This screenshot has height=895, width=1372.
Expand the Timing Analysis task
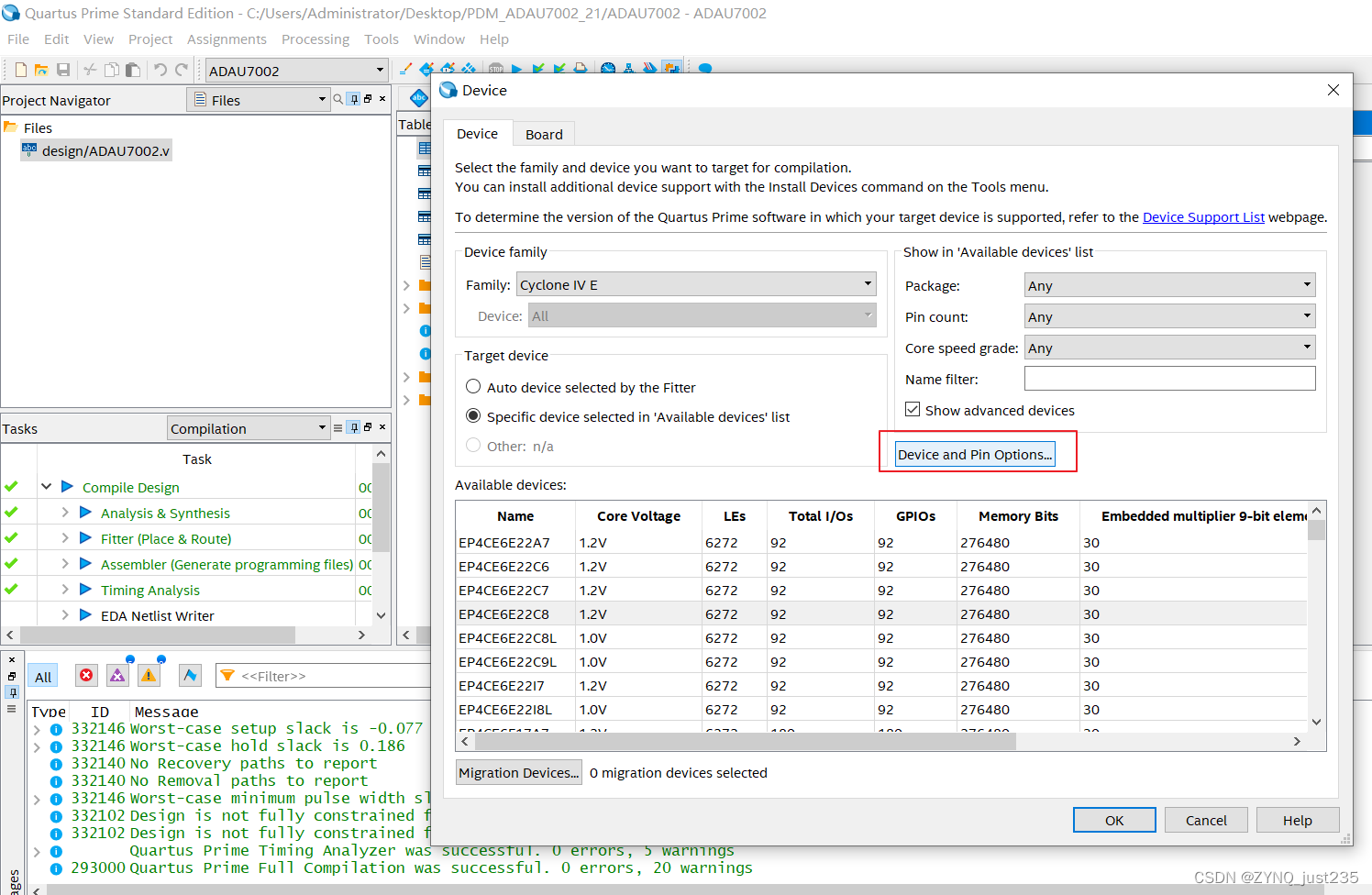click(65, 589)
